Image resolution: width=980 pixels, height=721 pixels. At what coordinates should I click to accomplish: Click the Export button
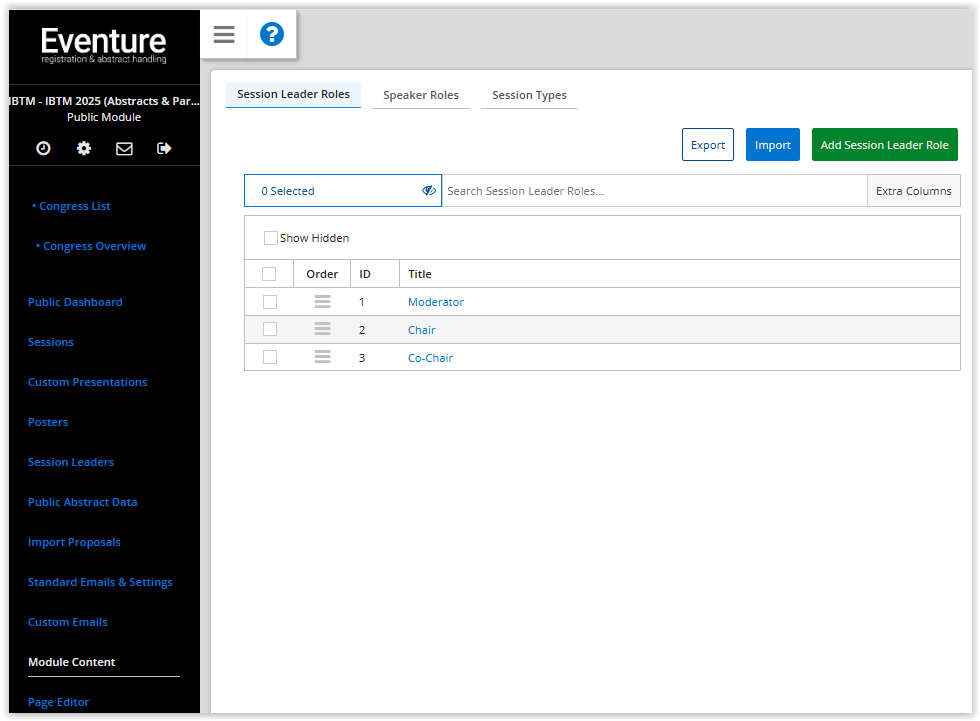click(x=708, y=145)
